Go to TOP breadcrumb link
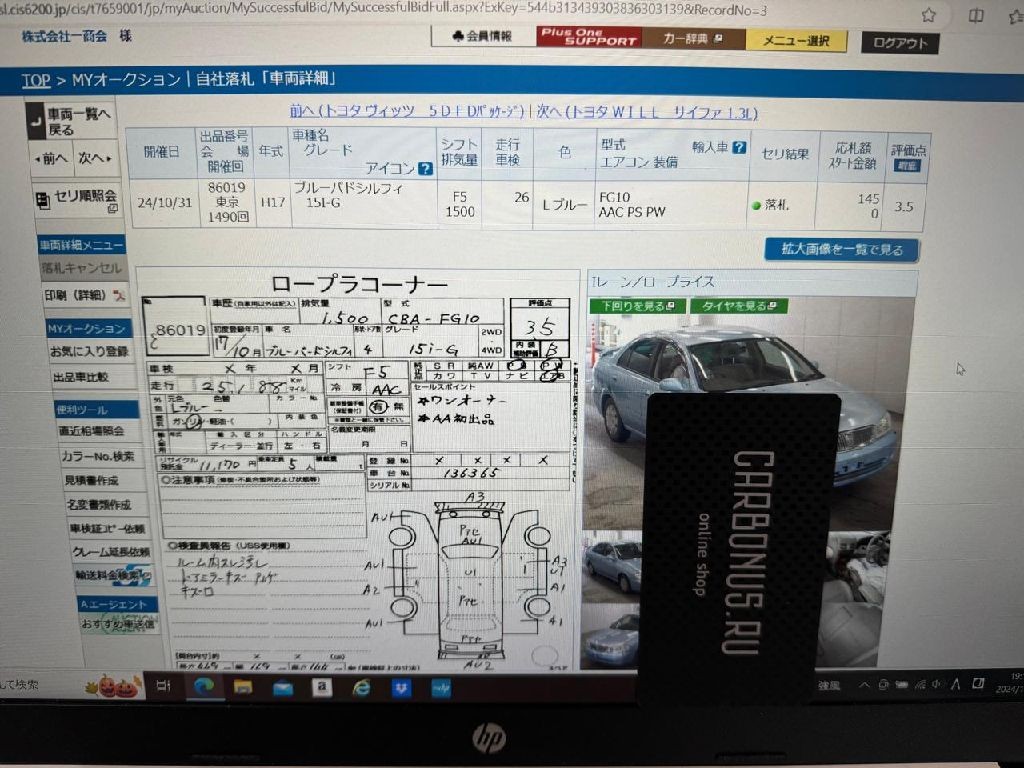 pyautogui.click(x=36, y=80)
